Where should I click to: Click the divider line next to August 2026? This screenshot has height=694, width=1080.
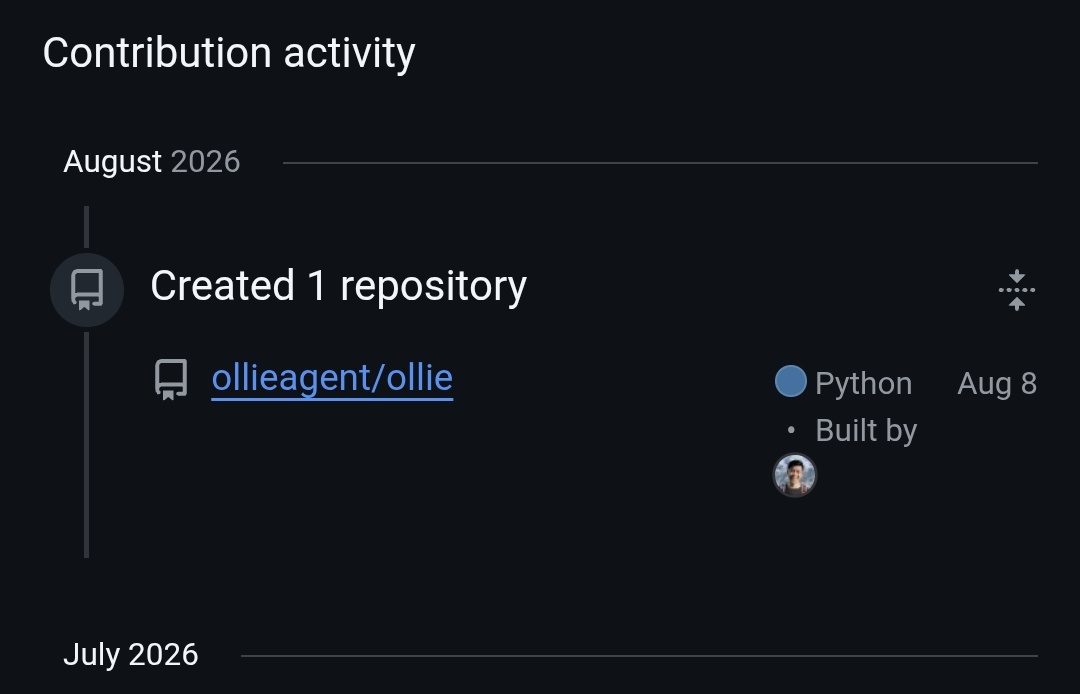660,163
